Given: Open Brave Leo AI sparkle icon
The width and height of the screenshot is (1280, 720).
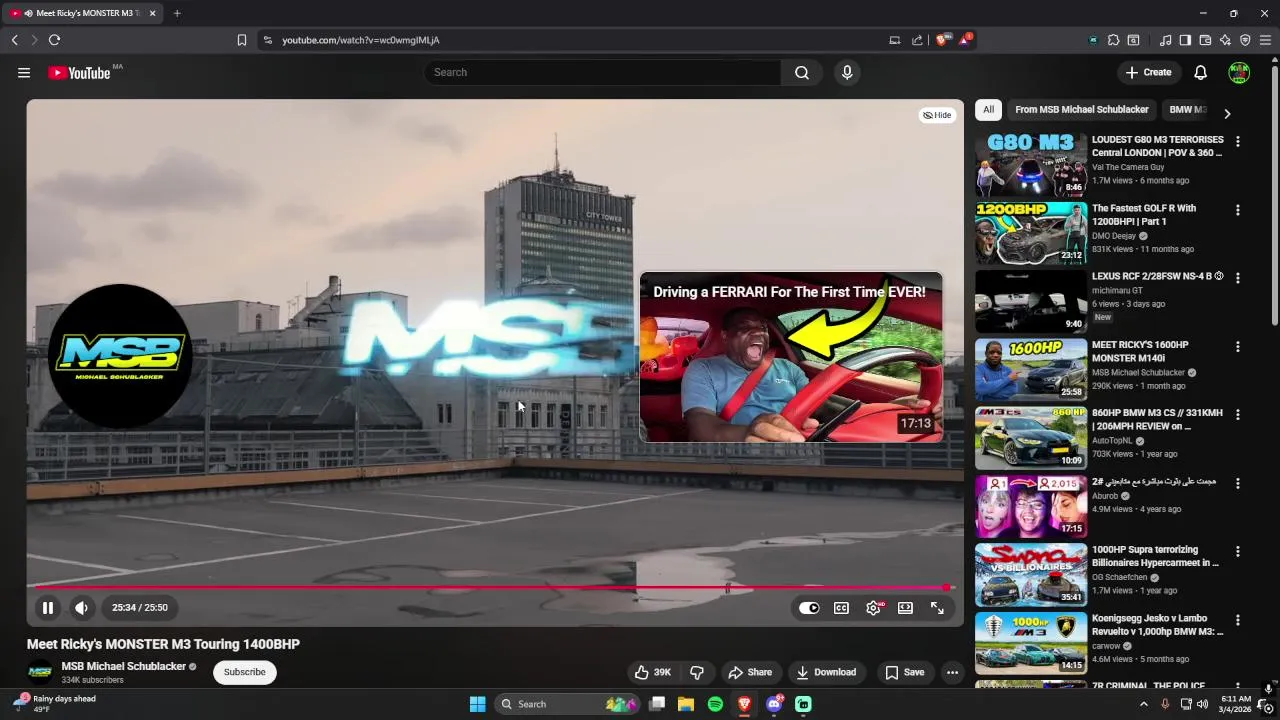Looking at the screenshot, I should coord(1225,40).
